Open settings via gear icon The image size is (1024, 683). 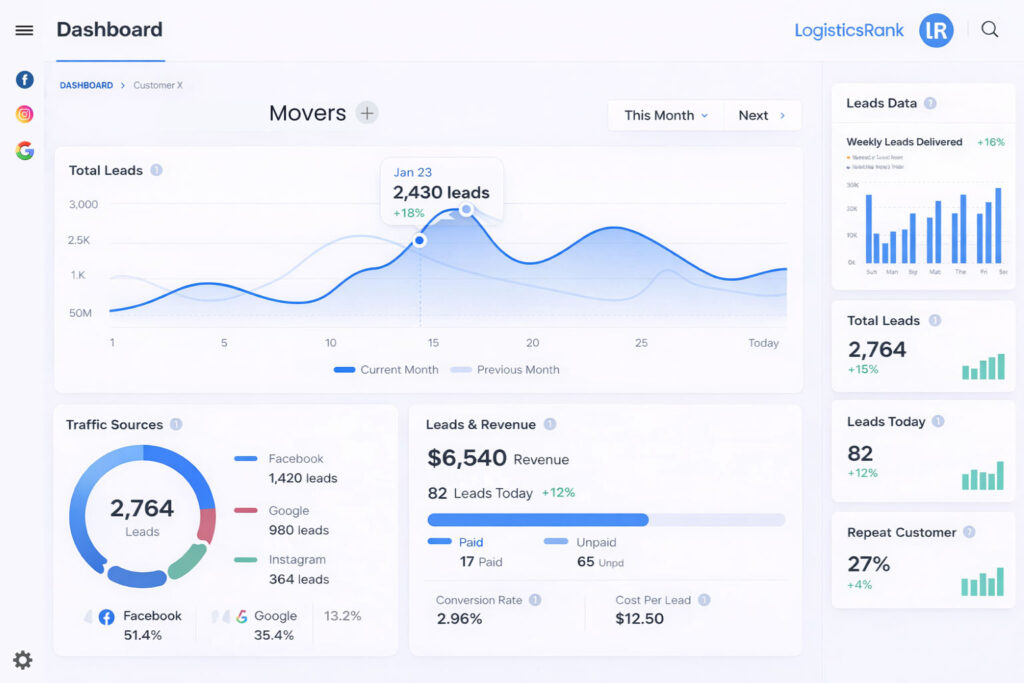[23, 660]
